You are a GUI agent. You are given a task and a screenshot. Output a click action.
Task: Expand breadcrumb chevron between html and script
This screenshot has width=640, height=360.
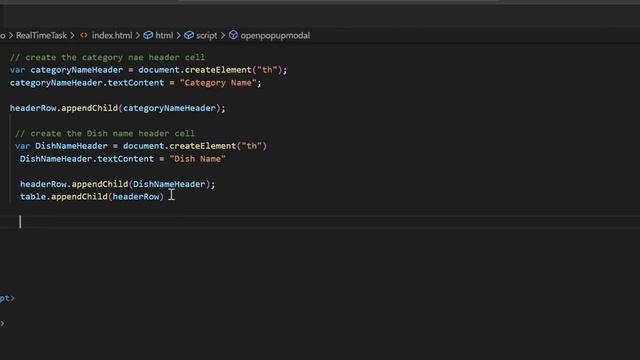[178, 36]
